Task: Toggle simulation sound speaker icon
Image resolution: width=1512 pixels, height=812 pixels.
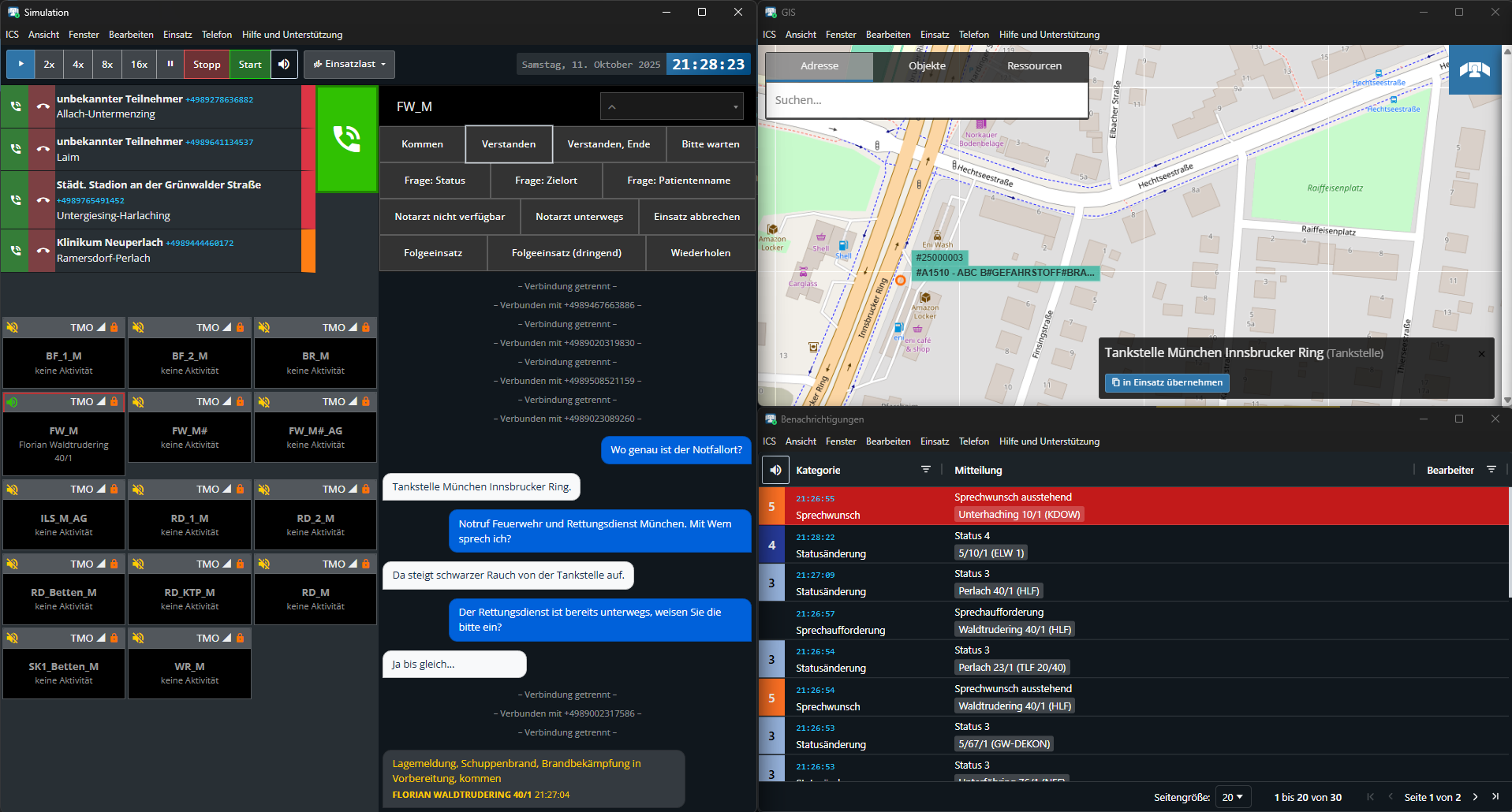Action: point(284,65)
